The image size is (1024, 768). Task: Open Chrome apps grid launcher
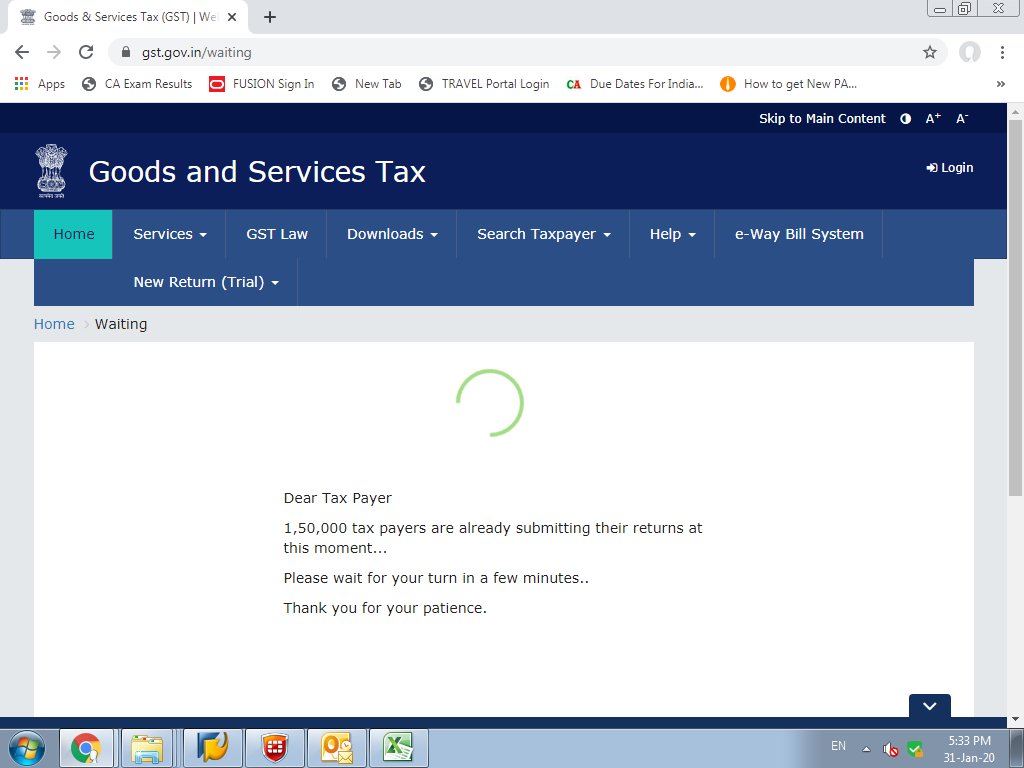click(x=21, y=83)
